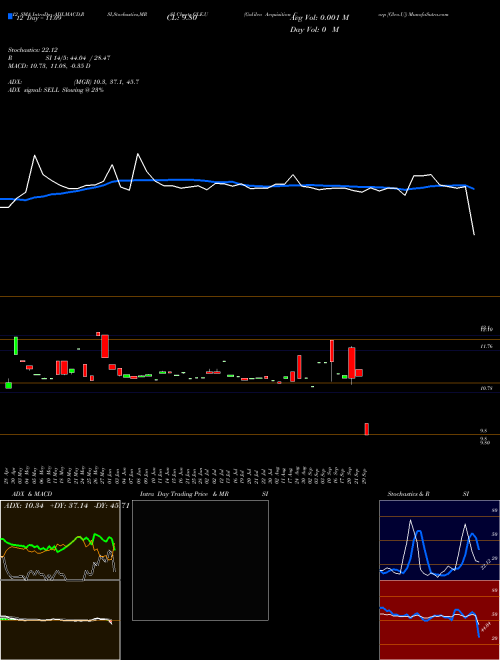Click the (MGR) 10.3, 37.1, 45.7 values
This screenshot has height=660, width=500.
(106, 82)
